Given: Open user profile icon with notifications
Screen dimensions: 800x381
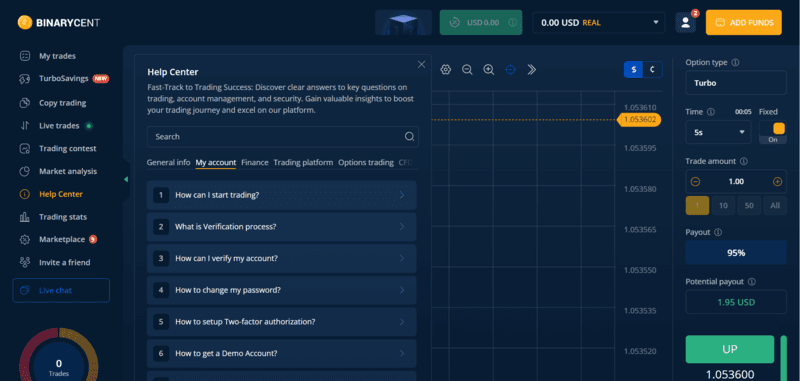Looking at the screenshot, I should (686, 22).
